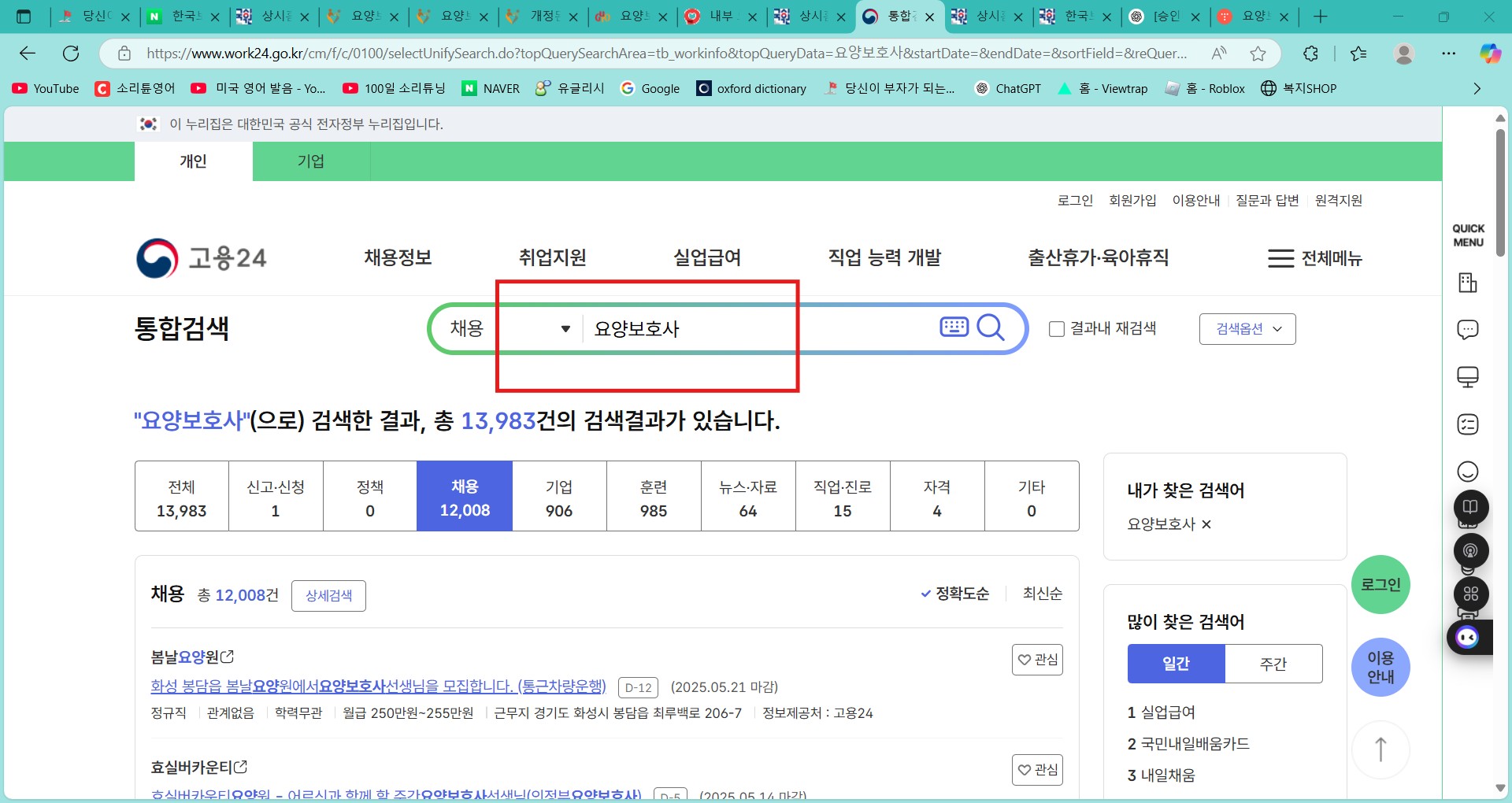The image size is (1512, 803).
Task: Toggle 관심 heart on 봄날요양원 job posting
Action: [x=1038, y=660]
